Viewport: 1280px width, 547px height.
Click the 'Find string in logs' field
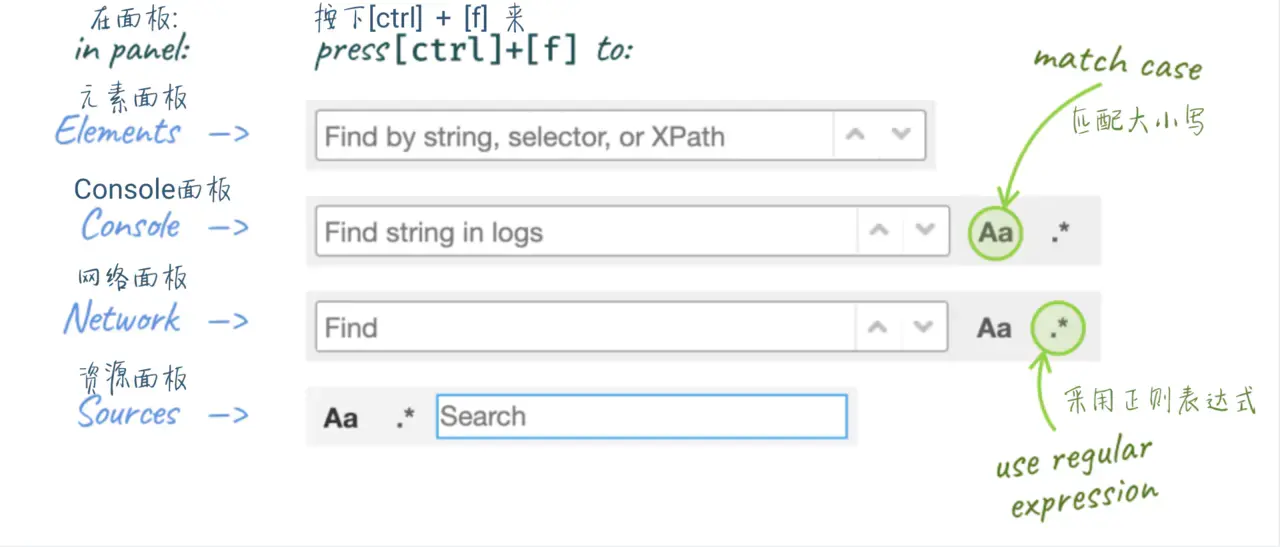[x=585, y=232]
